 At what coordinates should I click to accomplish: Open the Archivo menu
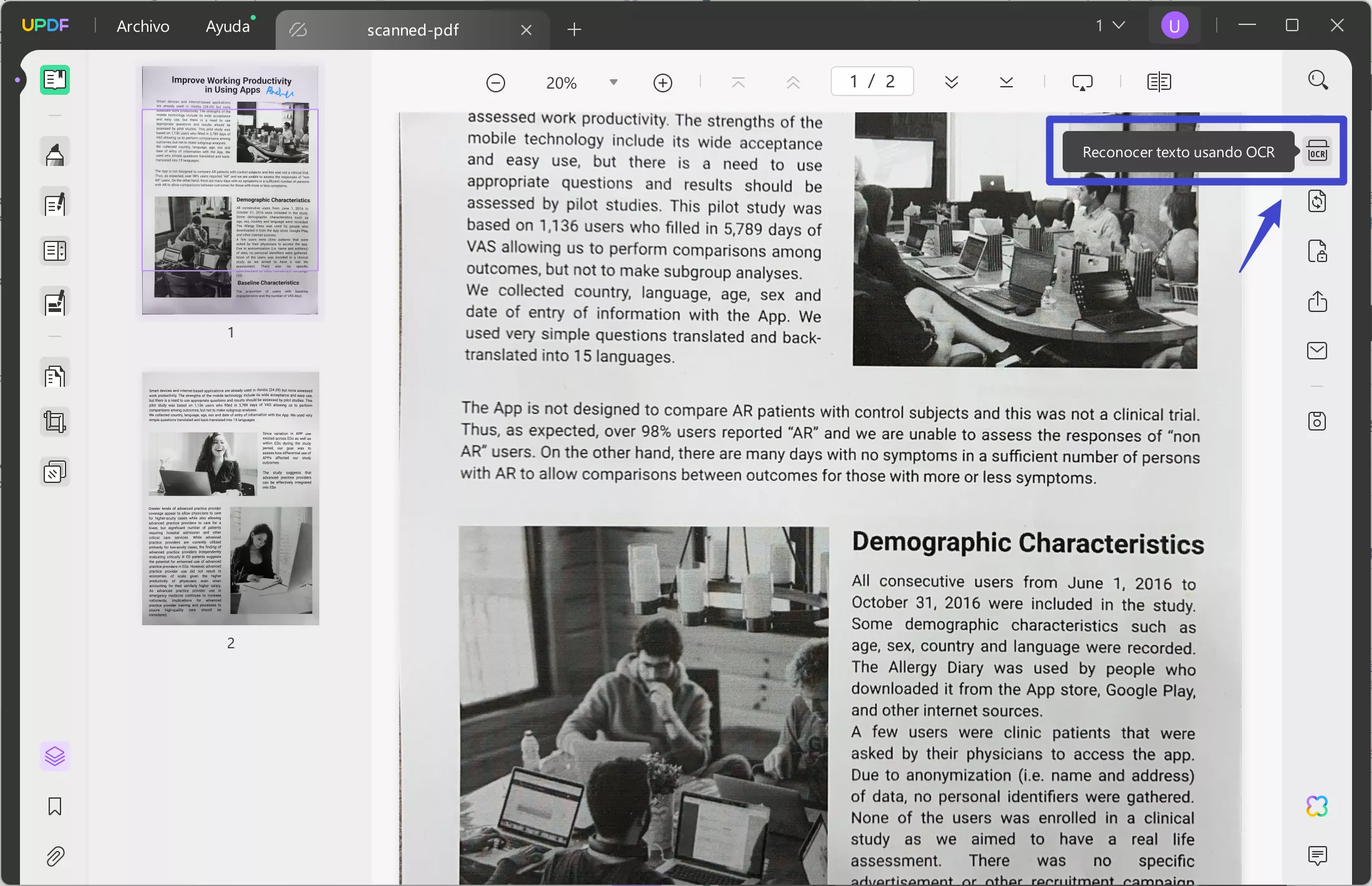(x=143, y=26)
